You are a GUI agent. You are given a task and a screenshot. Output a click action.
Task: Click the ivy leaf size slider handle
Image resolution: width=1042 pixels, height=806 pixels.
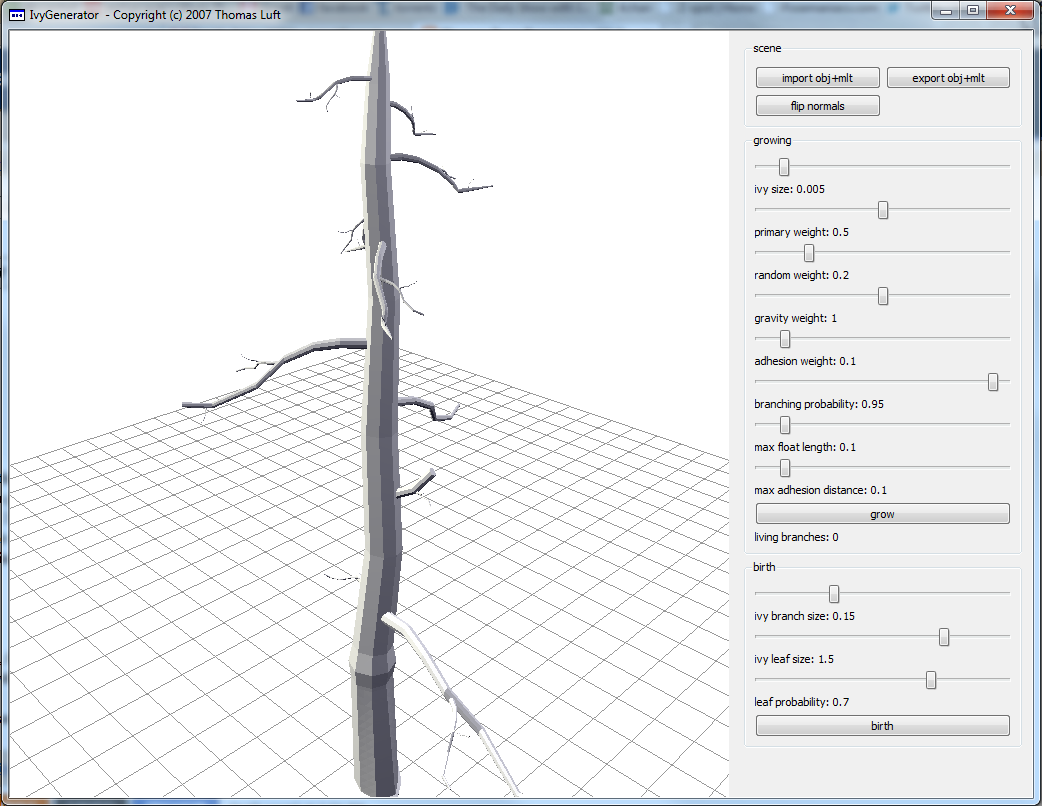click(x=944, y=637)
